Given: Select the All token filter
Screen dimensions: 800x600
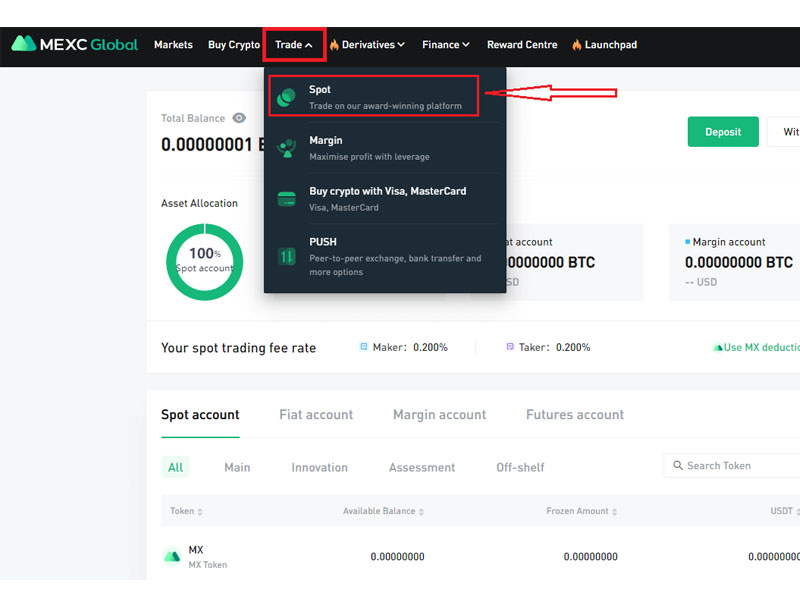Looking at the screenshot, I should [176, 467].
